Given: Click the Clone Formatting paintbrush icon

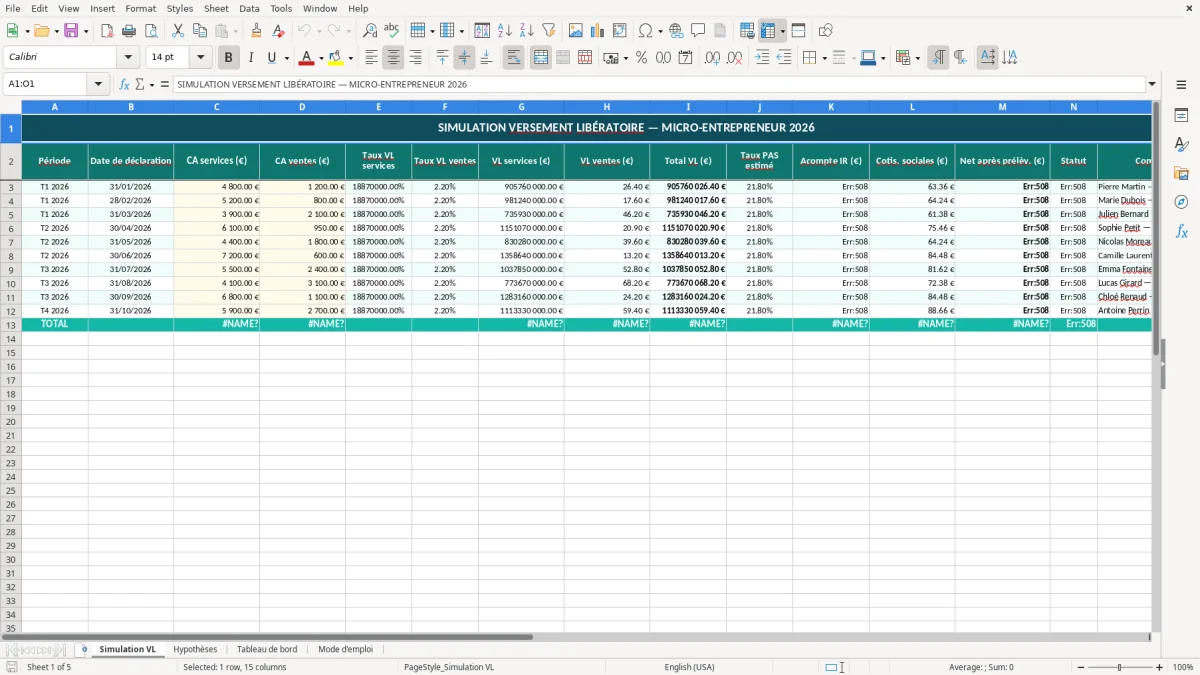Looking at the screenshot, I should click(x=256, y=31).
